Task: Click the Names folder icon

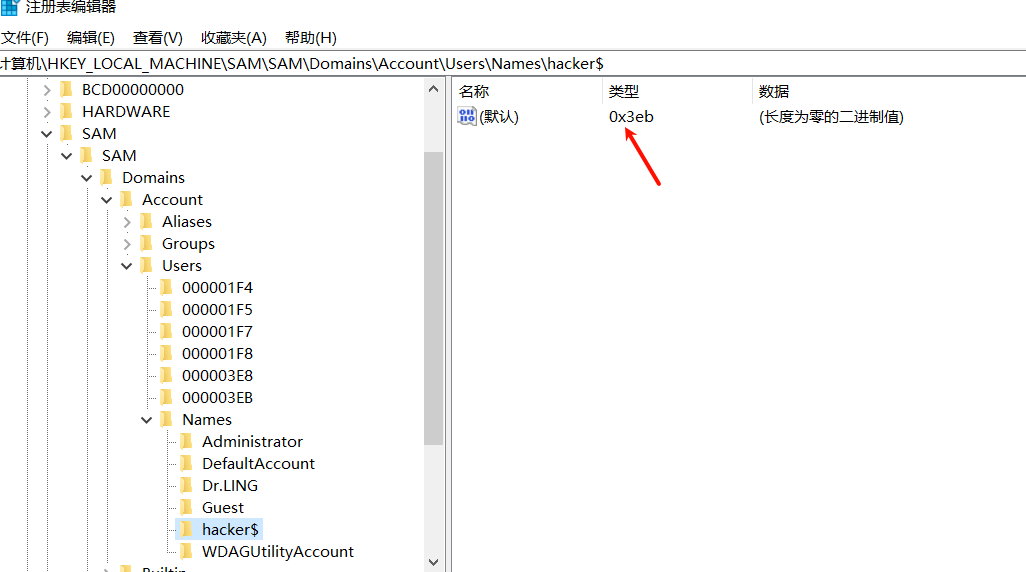Action: 167,419
